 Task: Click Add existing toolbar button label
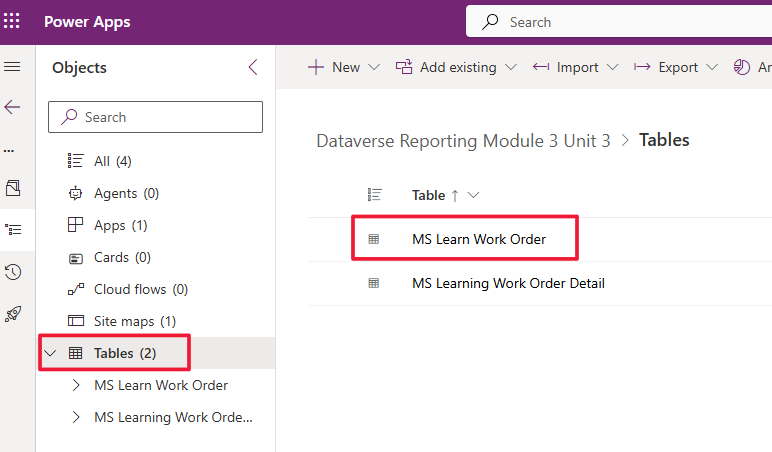(x=458, y=67)
